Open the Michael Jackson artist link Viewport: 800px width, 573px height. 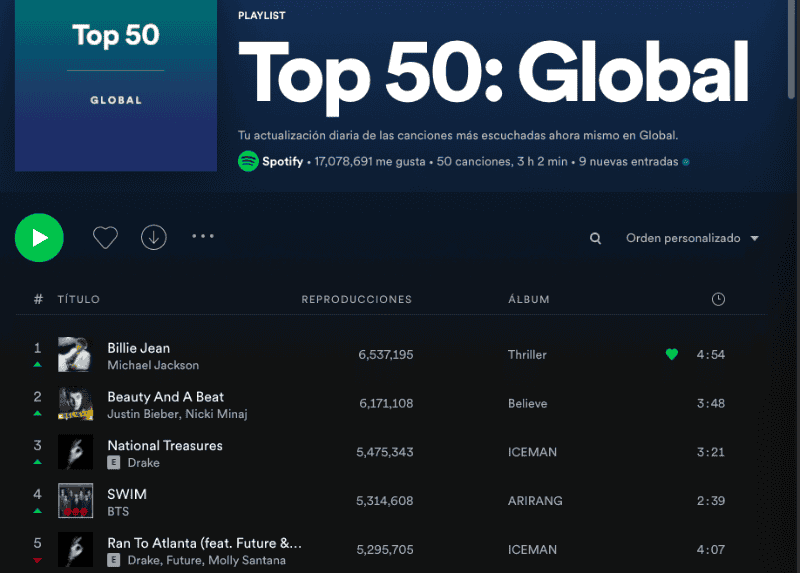click(153, 365)
